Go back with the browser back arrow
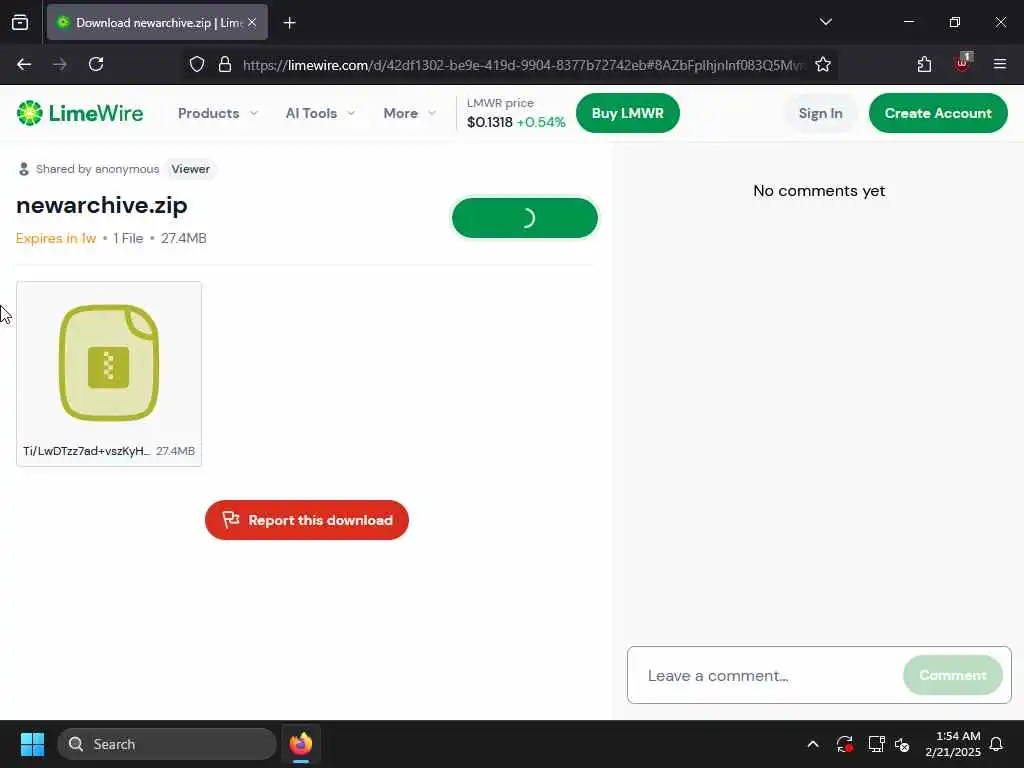The height and width of the screenshot is (768, 1024). point(24,64)
